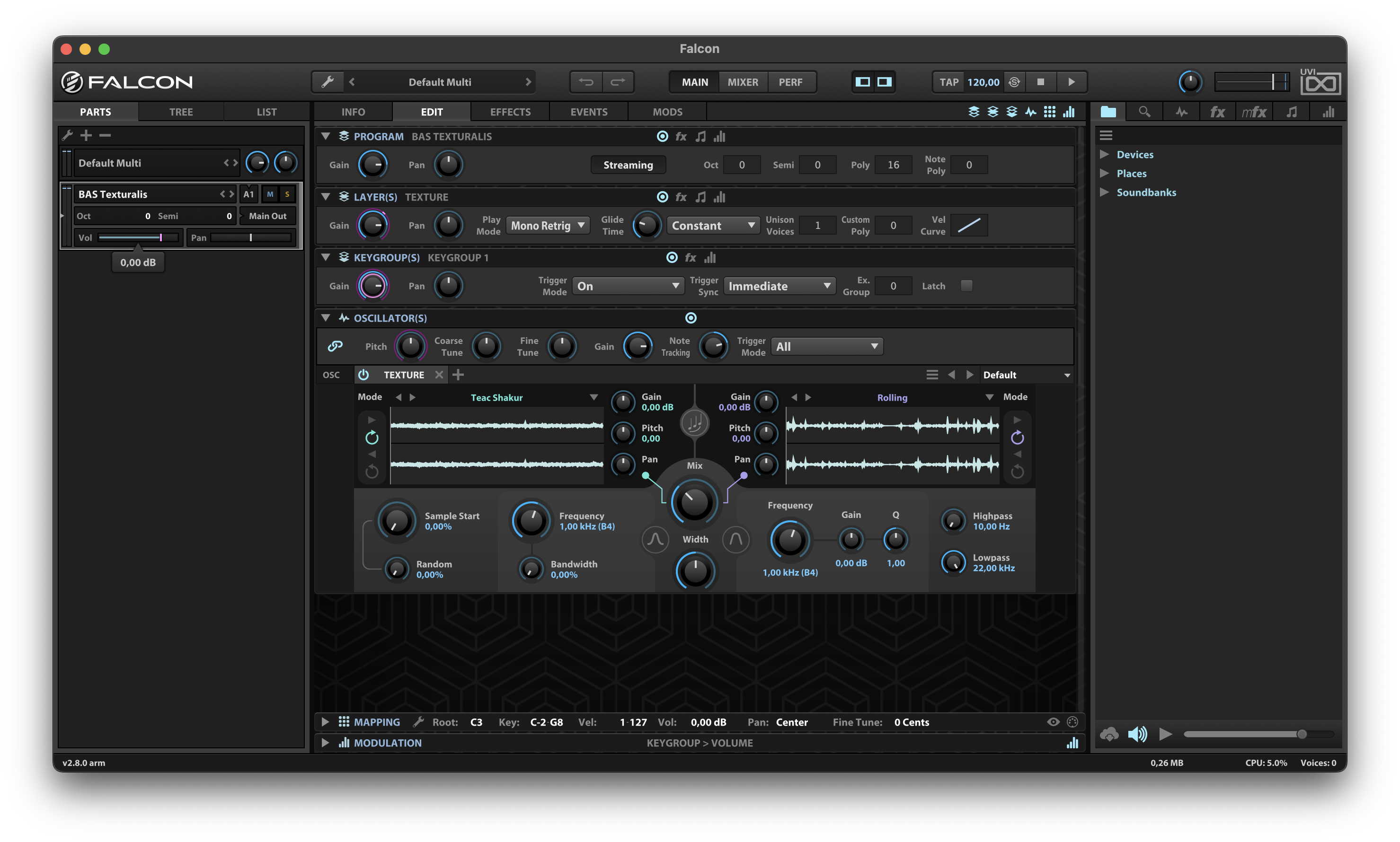Stop transport playback
The height and width of the screenshot is (842, 1400).
(x=1041, y=82)
